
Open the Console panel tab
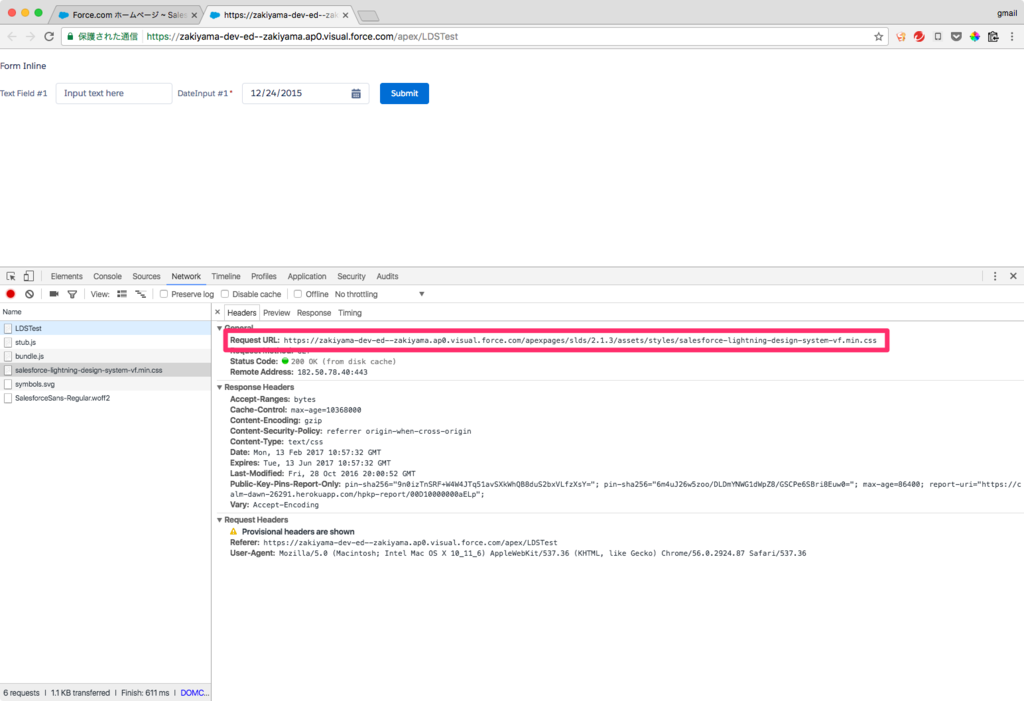pos(107,276)
